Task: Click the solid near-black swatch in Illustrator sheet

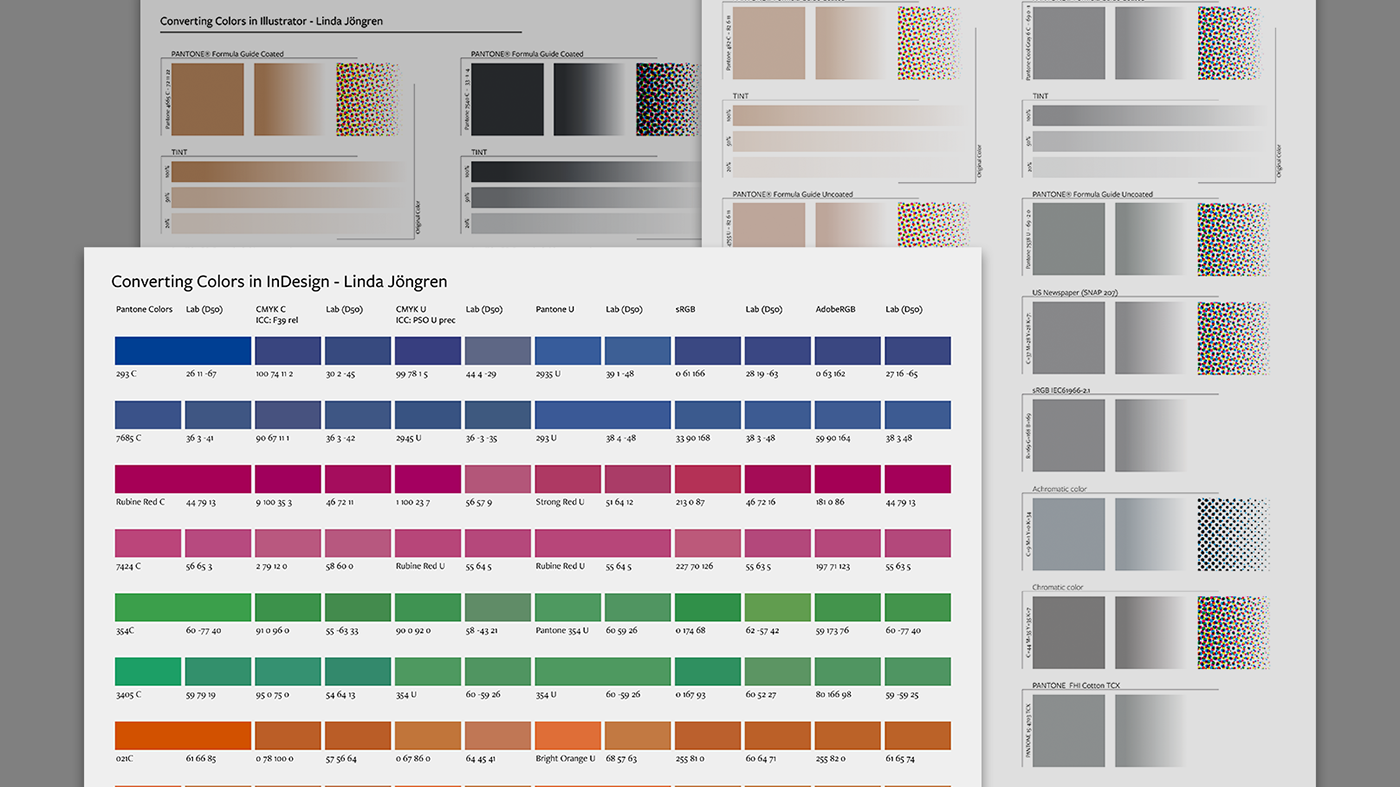Action: tap(508, 99)
